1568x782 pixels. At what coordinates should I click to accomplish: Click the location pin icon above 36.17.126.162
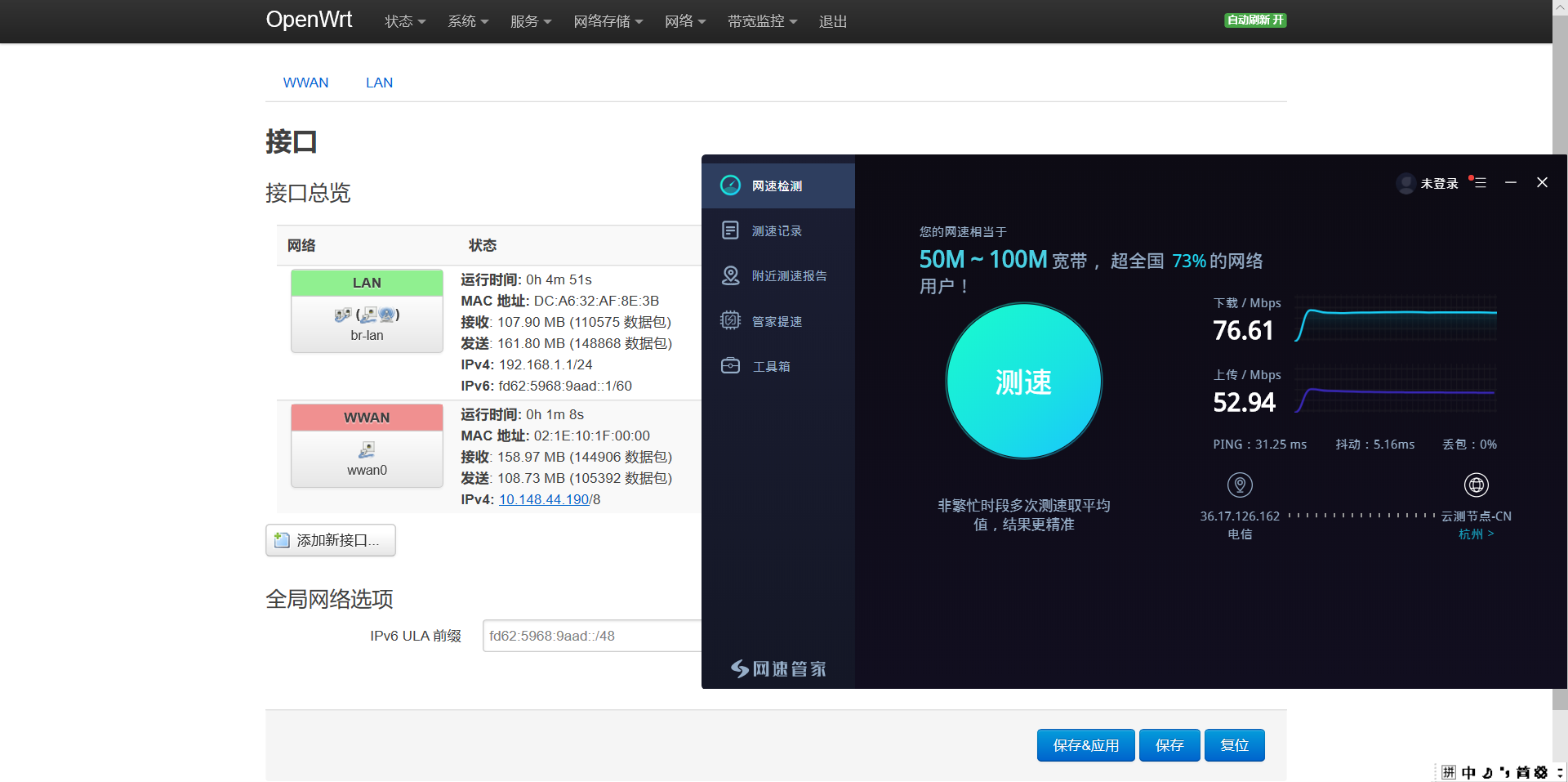[x=1240, y=485]
